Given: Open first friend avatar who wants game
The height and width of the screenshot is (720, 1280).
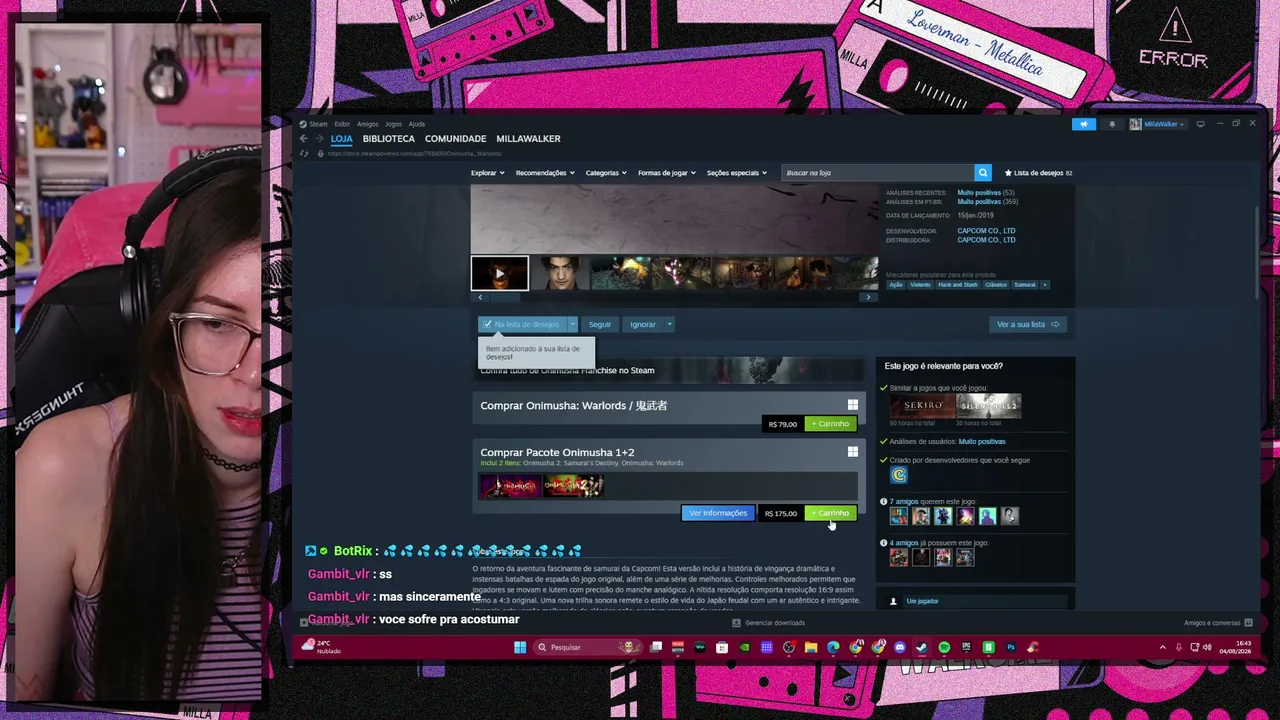Looking at the screenshot, I should tap(899, 516).
